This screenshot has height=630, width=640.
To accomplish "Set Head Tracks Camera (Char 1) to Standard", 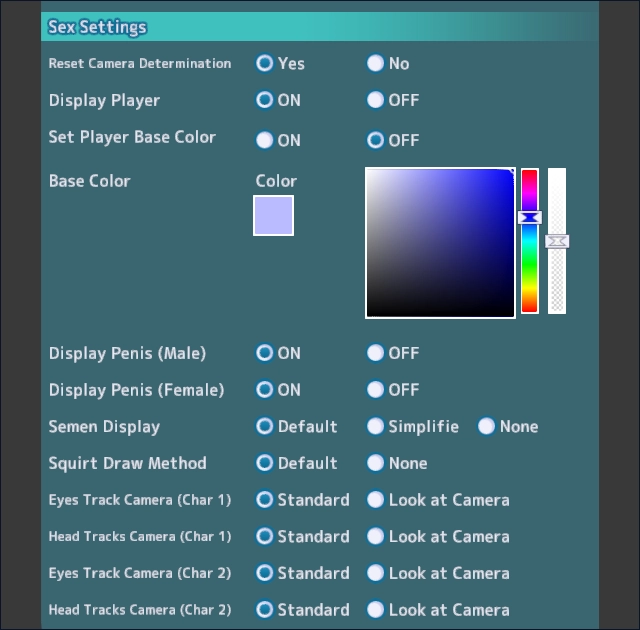I will coord(264,536).
